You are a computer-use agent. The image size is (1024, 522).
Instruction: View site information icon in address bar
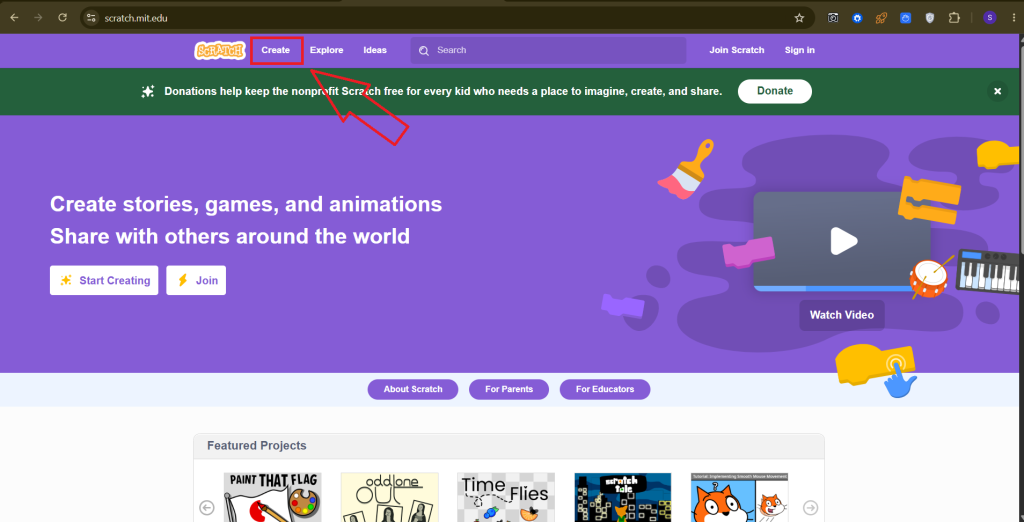(91, 18)
